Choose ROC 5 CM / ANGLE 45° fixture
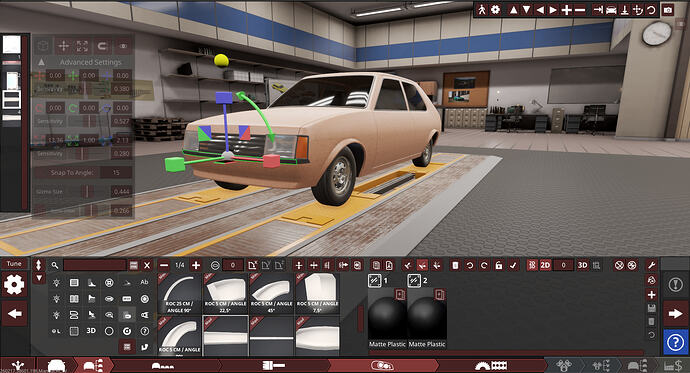 pyautogui.click(x=271, y=293)
